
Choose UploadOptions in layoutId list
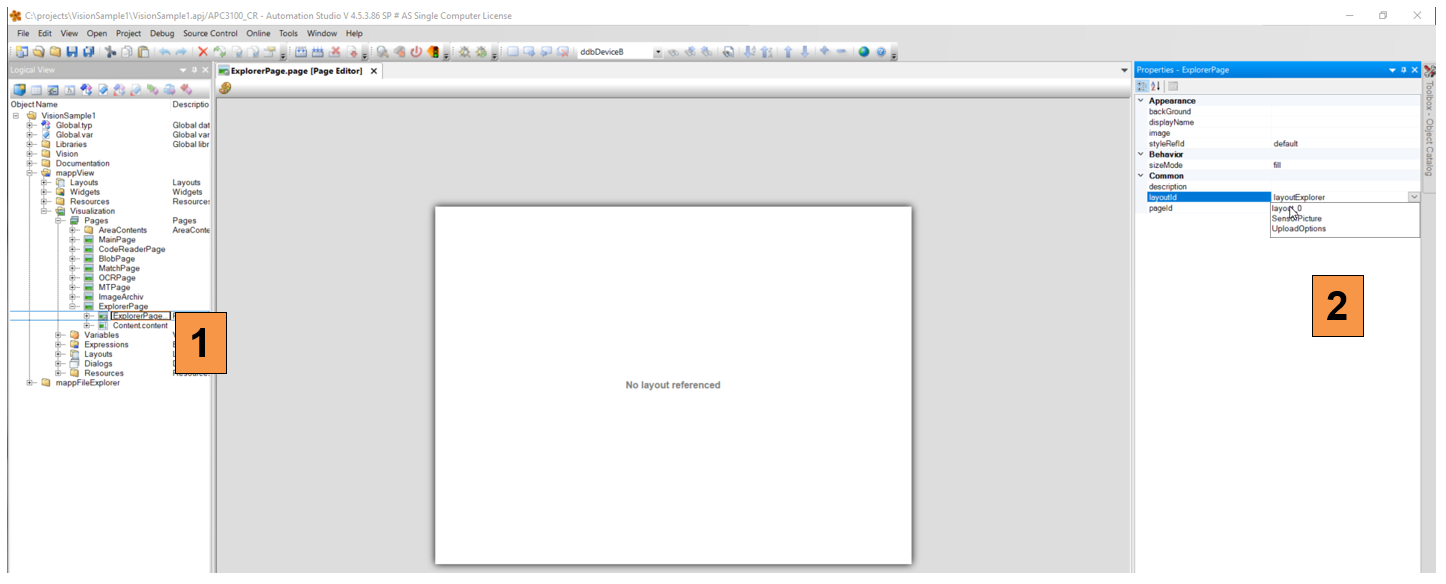coord(1298,229)
